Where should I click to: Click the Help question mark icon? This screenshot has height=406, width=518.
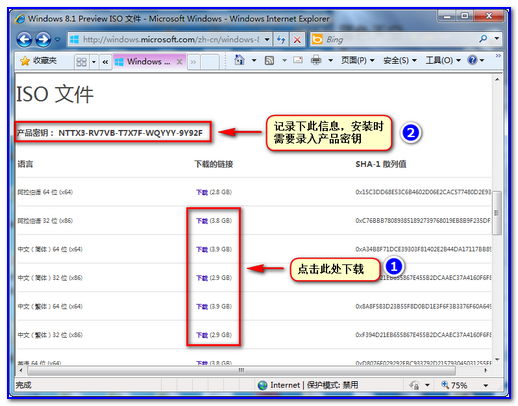[x=472, y=60]
